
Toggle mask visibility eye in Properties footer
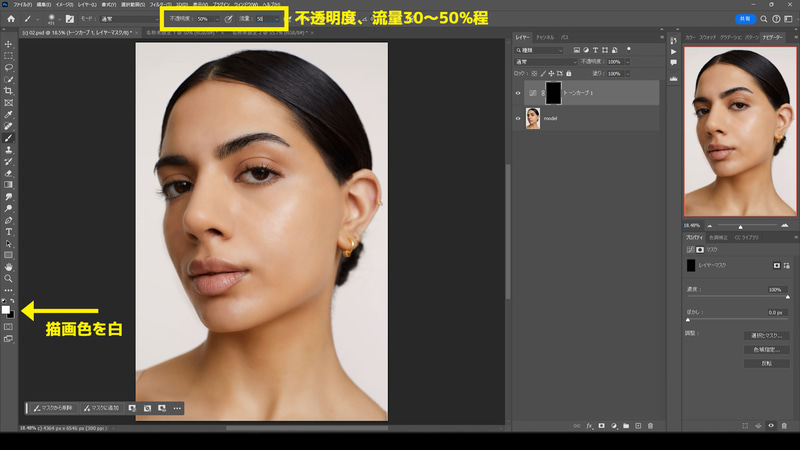coord(771,426)
